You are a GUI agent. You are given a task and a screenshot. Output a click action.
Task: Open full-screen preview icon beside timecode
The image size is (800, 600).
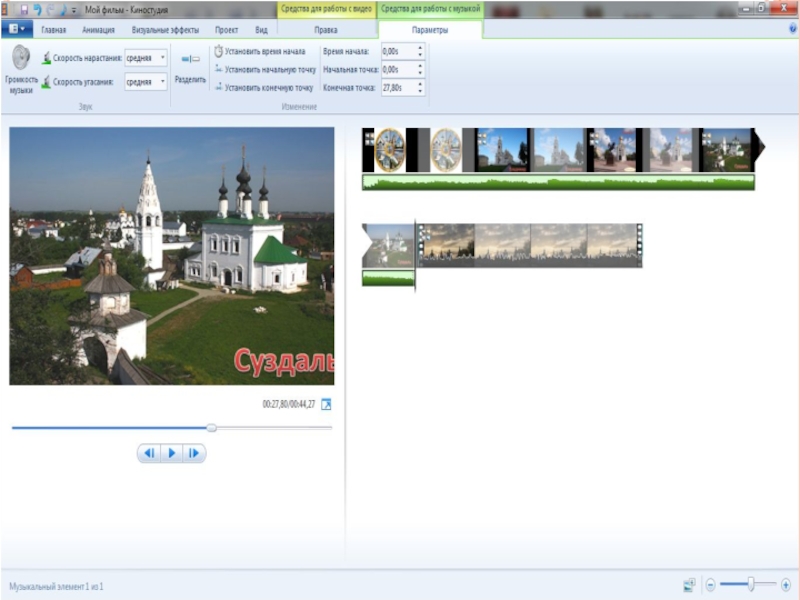point(325,404)
